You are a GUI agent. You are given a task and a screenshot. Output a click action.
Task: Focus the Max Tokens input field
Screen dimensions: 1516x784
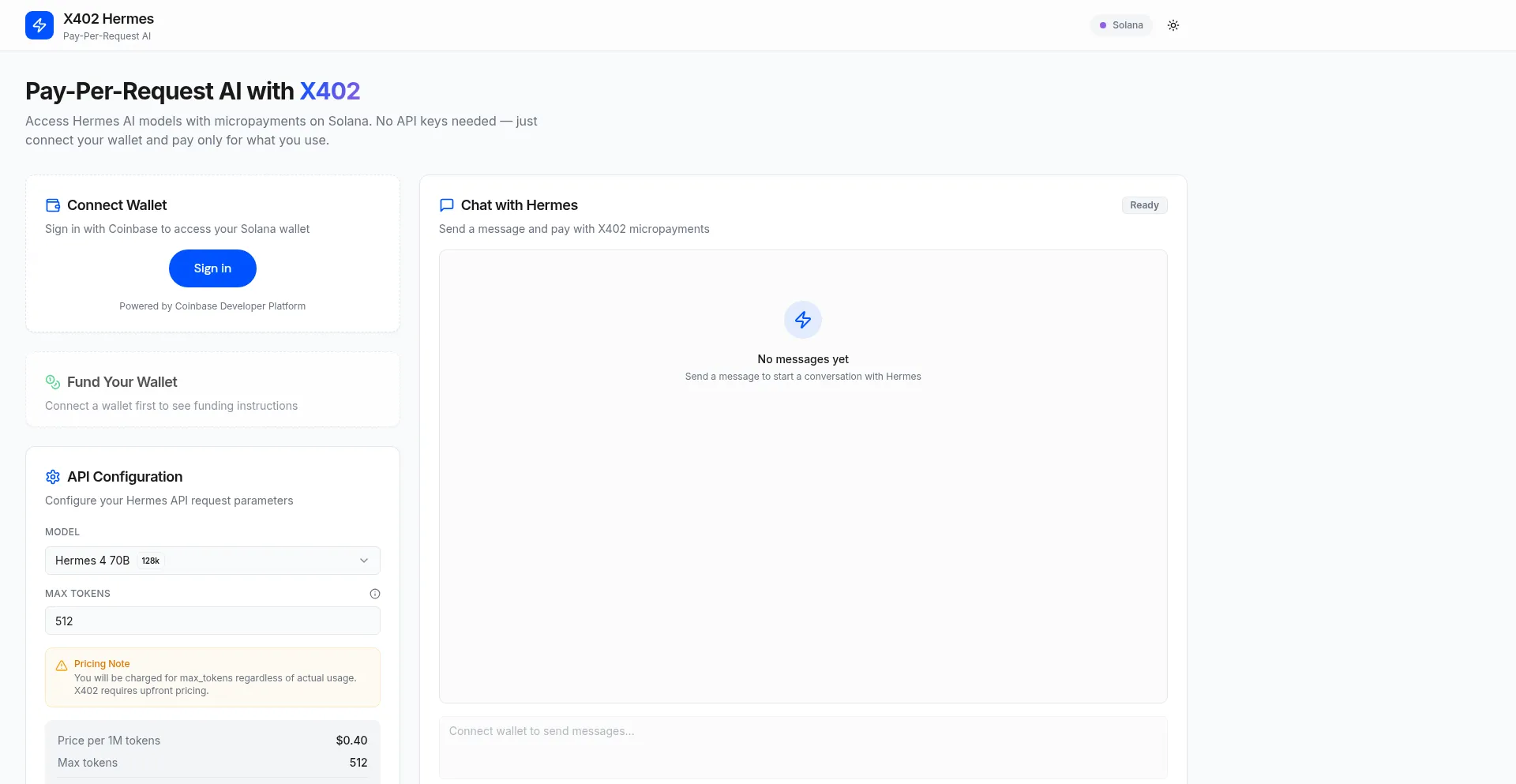pyautogui.click(x=212, y=621)
